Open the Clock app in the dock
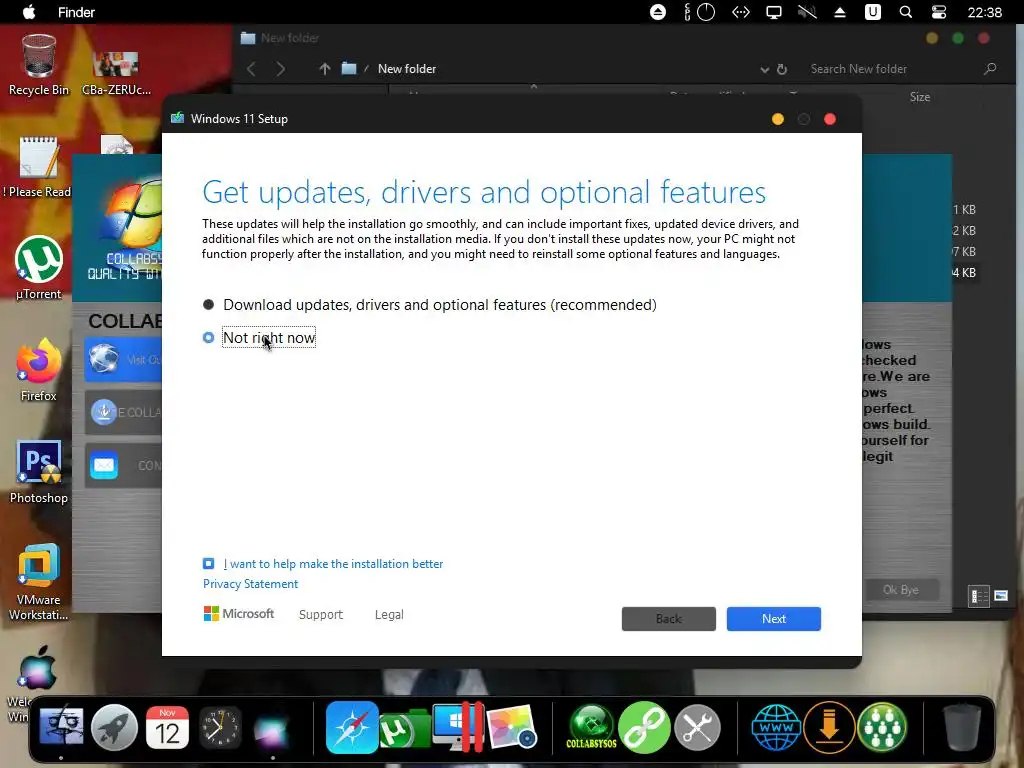1024x768 pixels. click(220, 727)
